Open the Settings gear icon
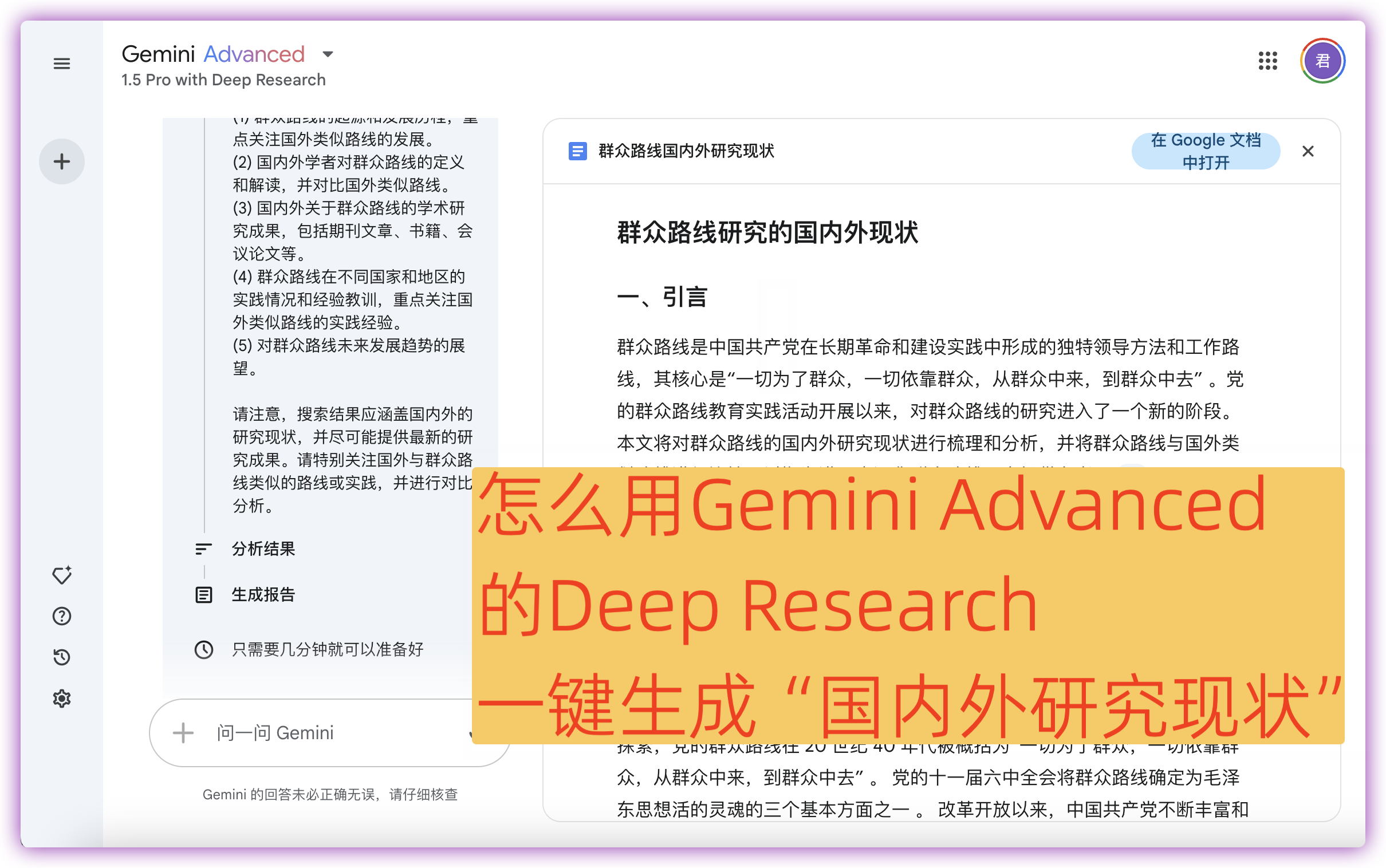This screenshot has height=868, width=1386. click(x=61, y=699)
